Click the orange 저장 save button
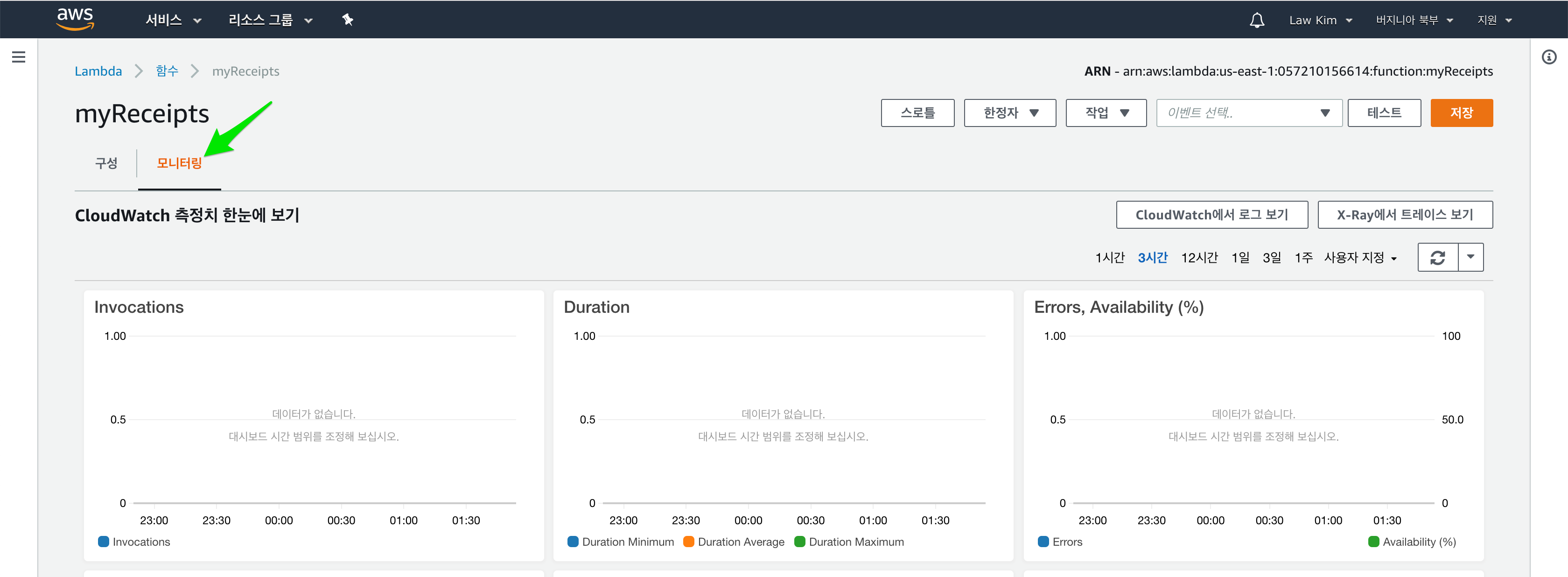 point(1461,113)
